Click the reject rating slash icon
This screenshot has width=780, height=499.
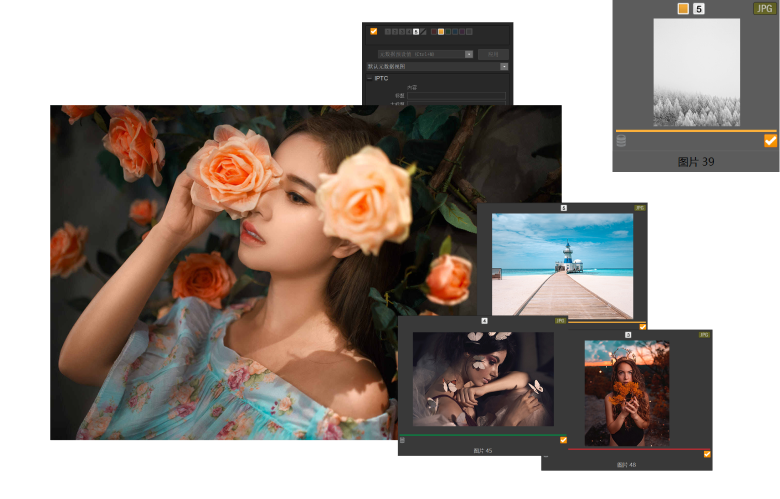coord(423,32)
